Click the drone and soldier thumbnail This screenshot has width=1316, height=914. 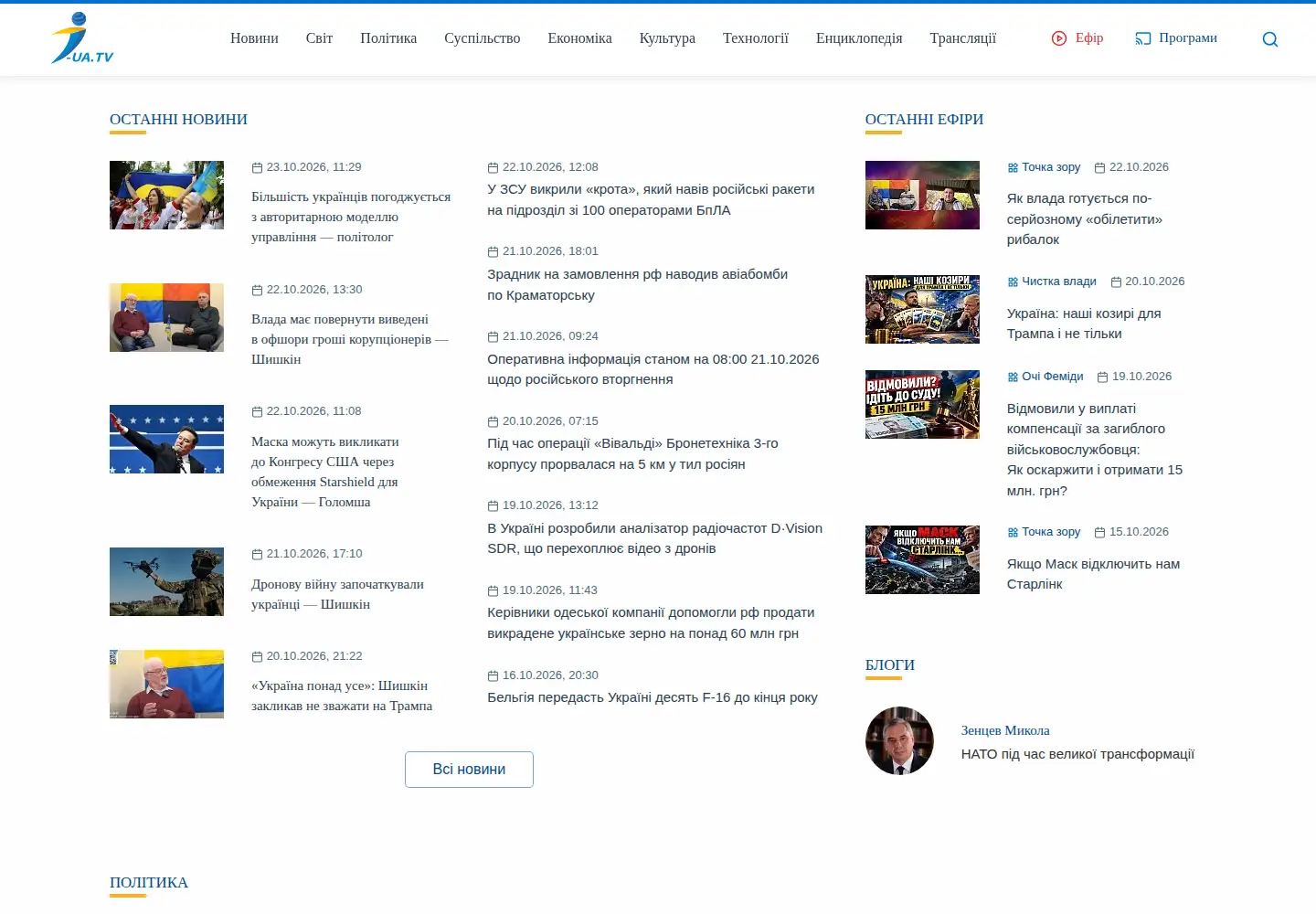[x=166, y=582]
